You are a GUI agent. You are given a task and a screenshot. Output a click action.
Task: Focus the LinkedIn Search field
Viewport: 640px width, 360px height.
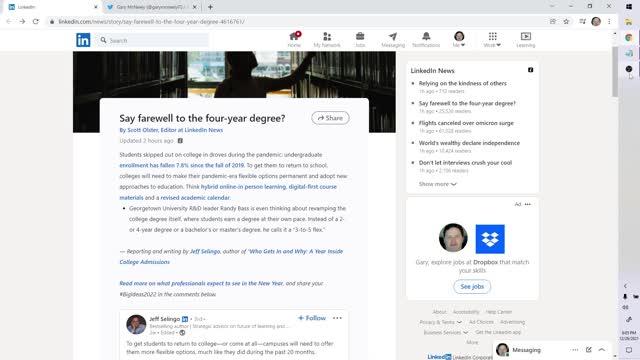click(x=153, y=40)
